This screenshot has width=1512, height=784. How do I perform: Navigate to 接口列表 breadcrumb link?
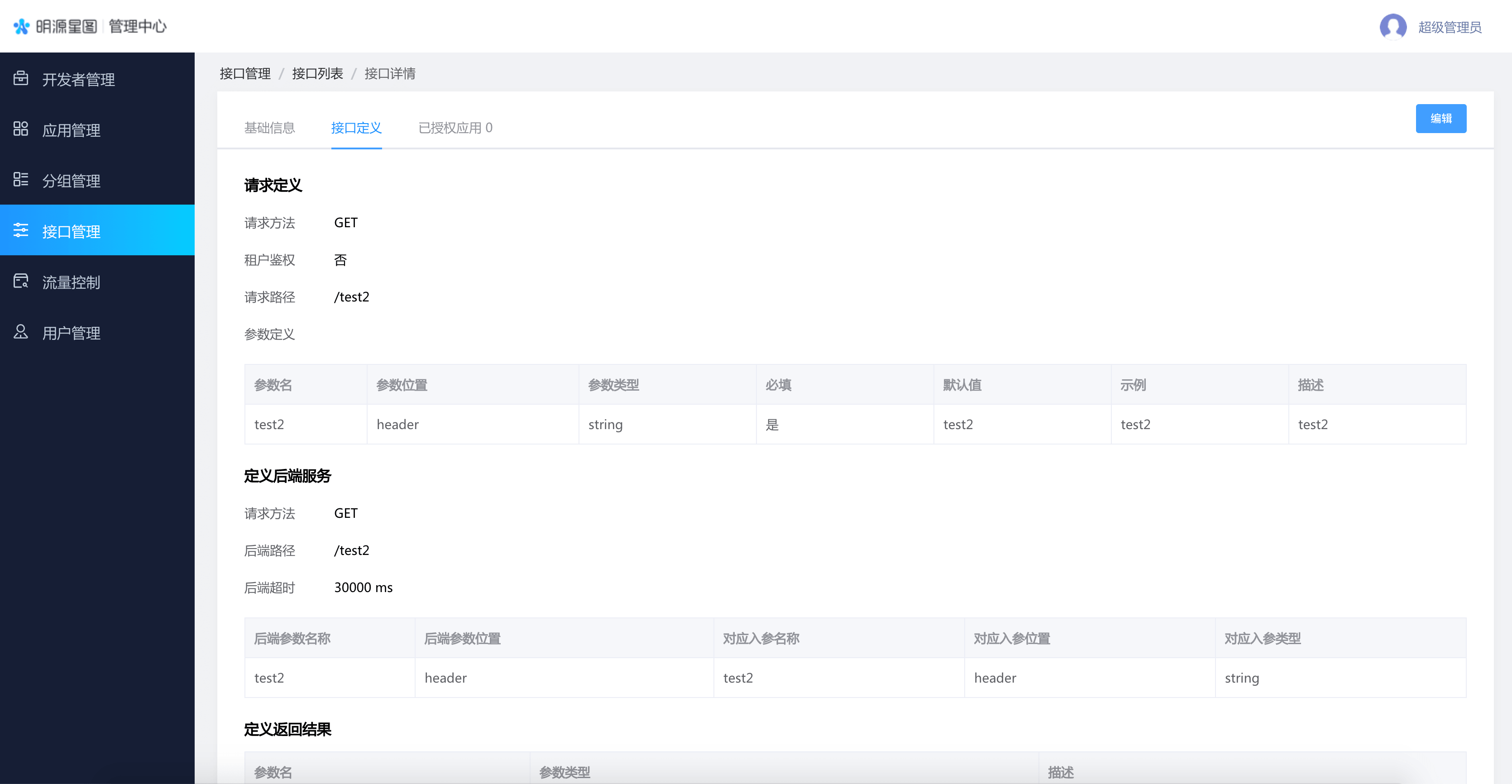(317, 73)
